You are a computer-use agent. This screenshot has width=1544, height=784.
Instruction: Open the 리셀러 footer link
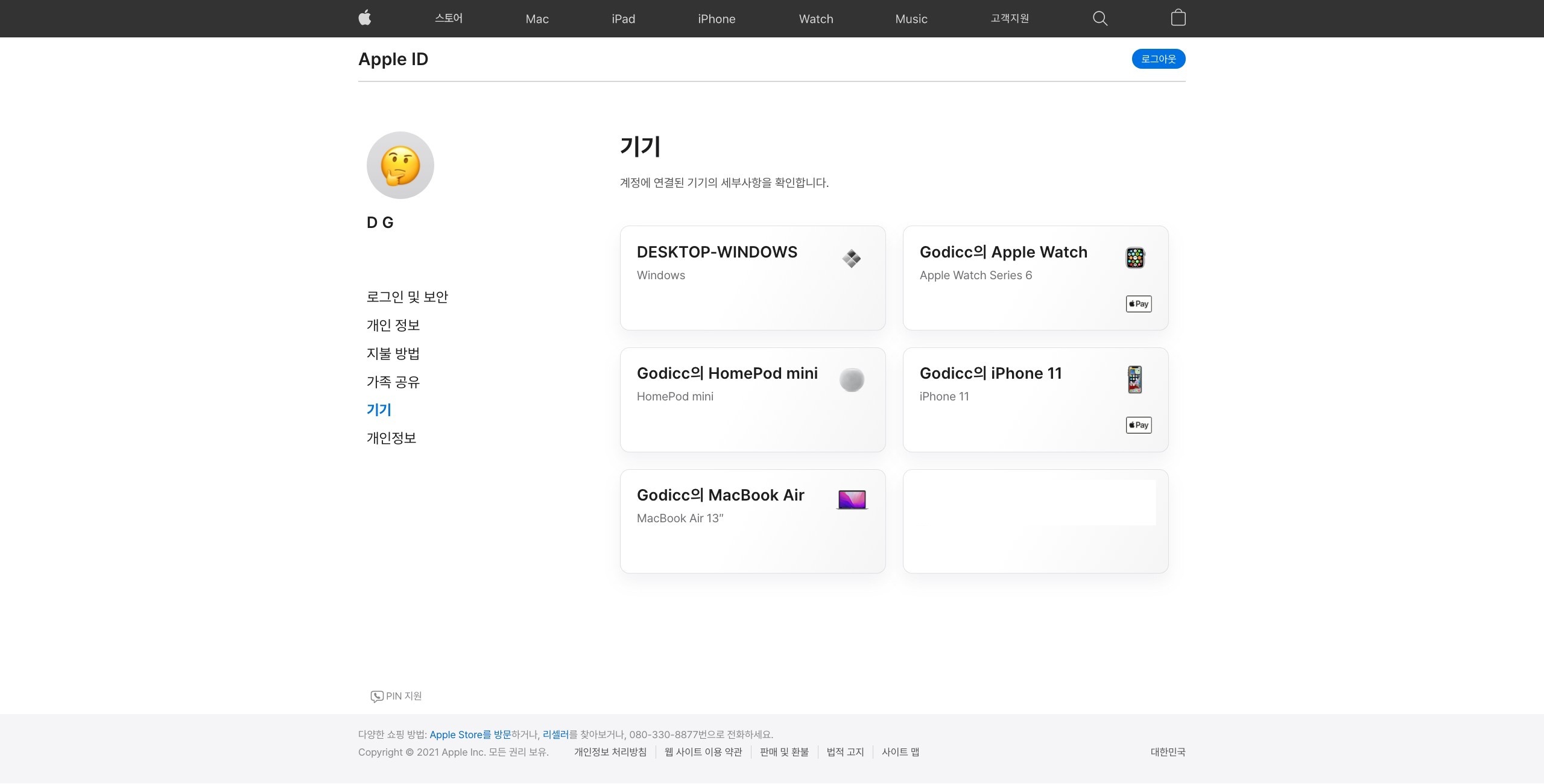[555, 735]
